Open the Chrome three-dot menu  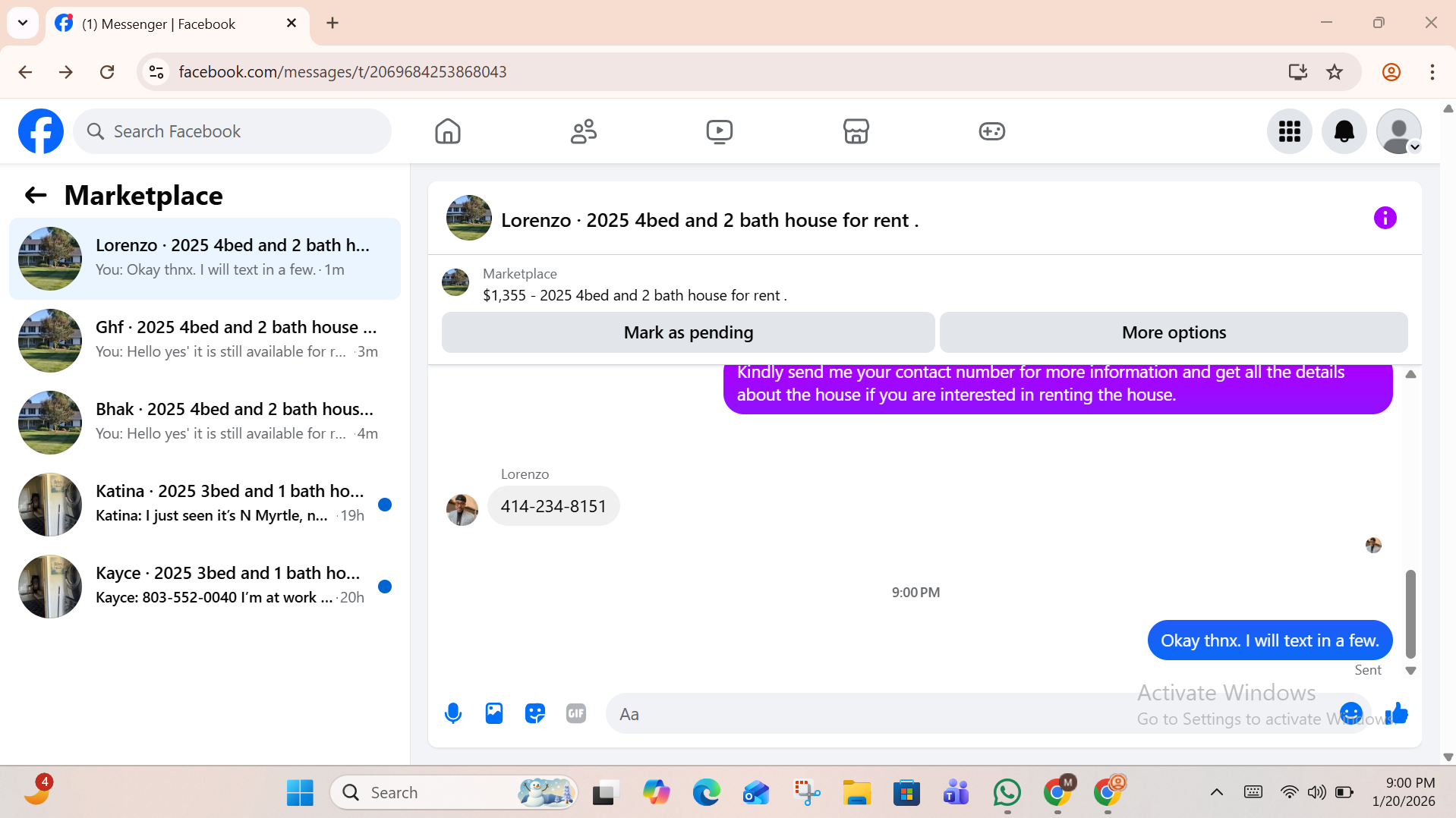tap(1432, 72)
